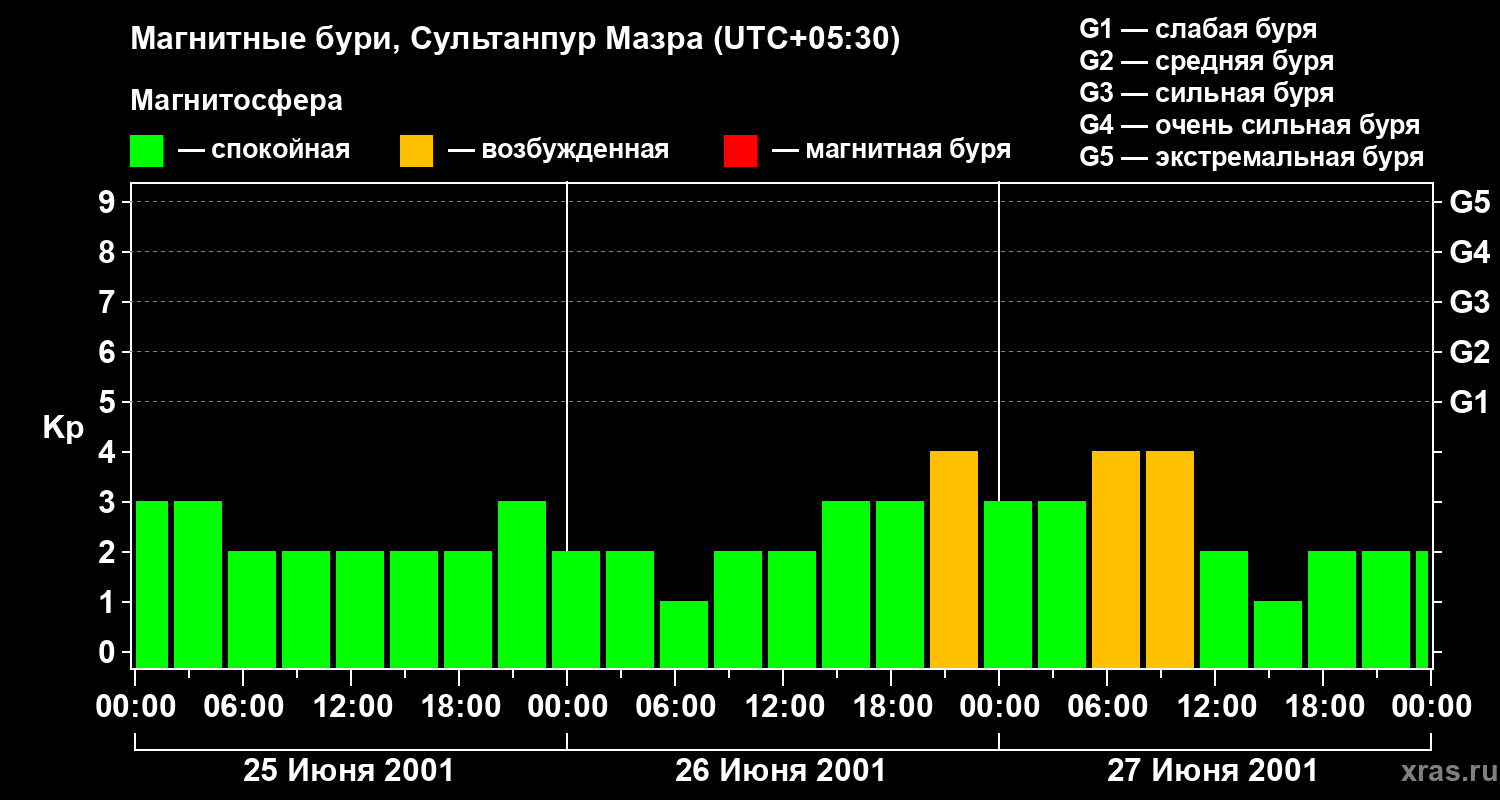
Task: Click the G4 label on the right axis
Action: (x=1469, y=252)
